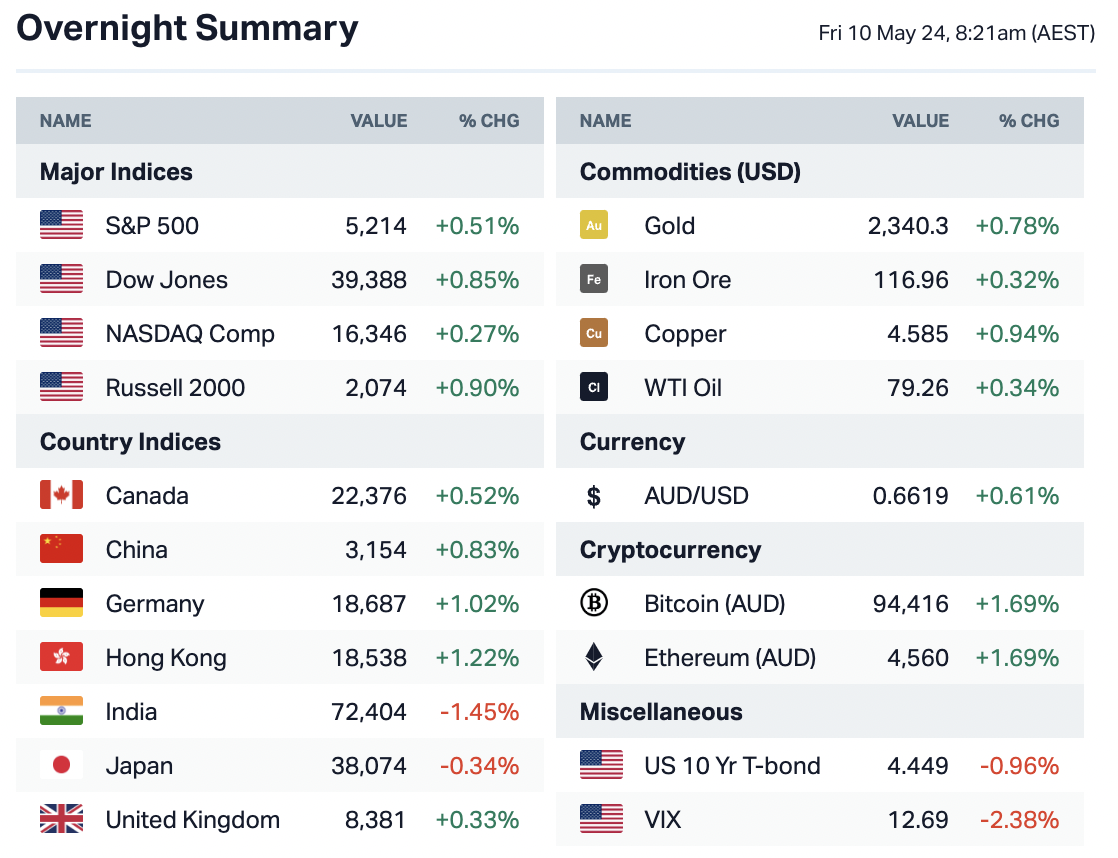Click % CHG header in right table
Viewport: 1118px width, 858px height.
(x=1028, y=121)
